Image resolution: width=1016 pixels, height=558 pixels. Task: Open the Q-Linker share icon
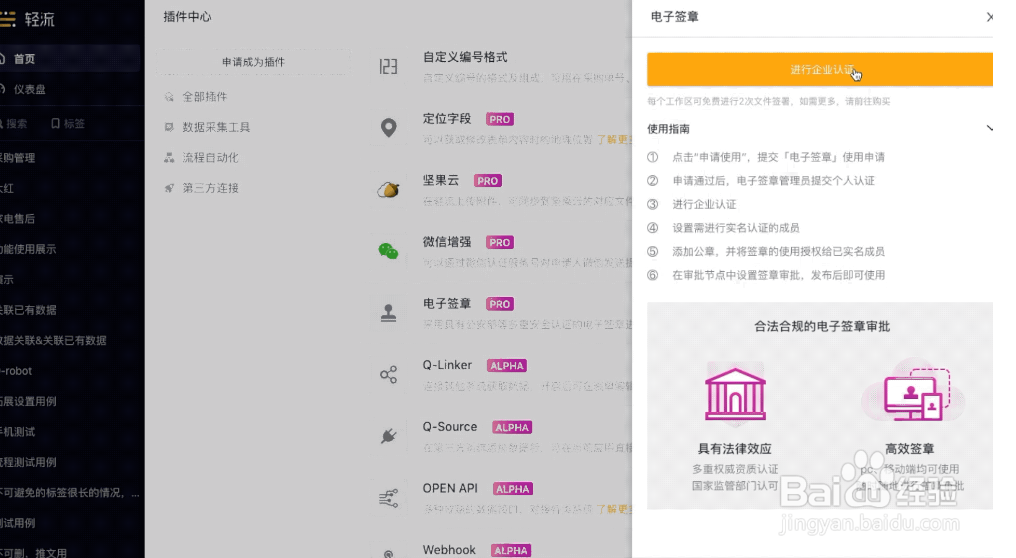click(388, 374)
